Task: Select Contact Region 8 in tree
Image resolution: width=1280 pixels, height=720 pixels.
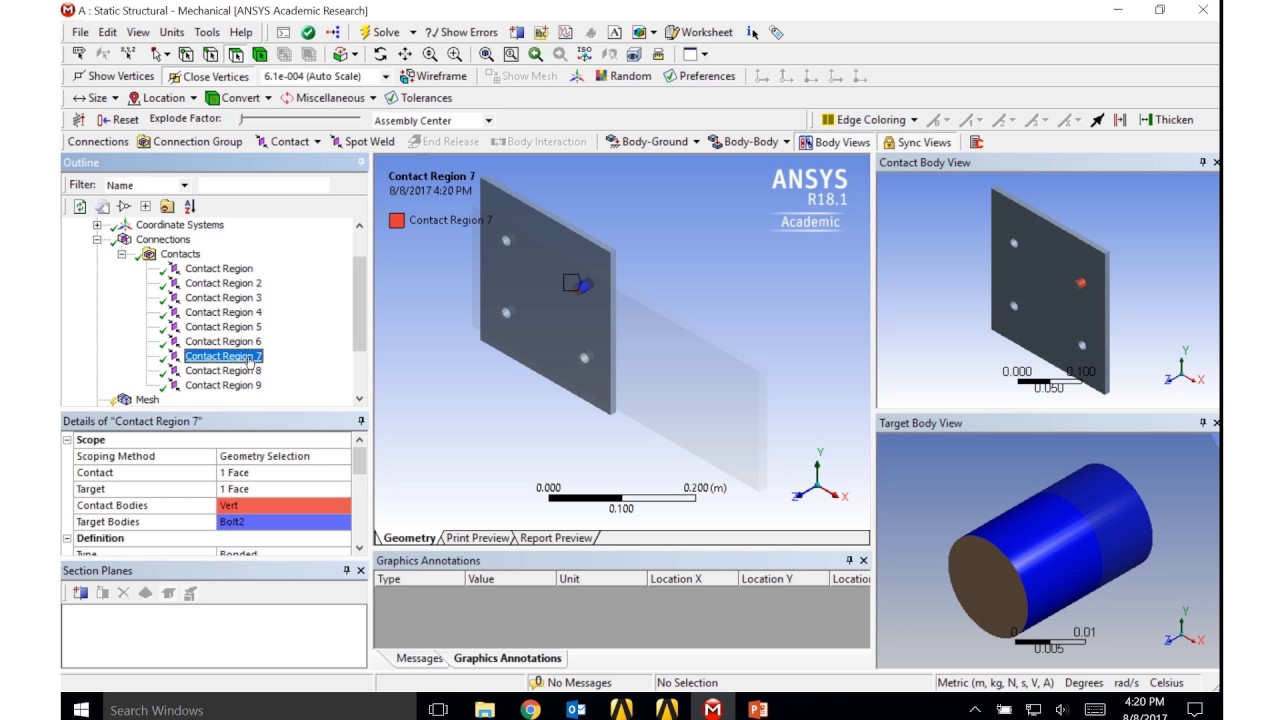Action: (x=222, y=370)
